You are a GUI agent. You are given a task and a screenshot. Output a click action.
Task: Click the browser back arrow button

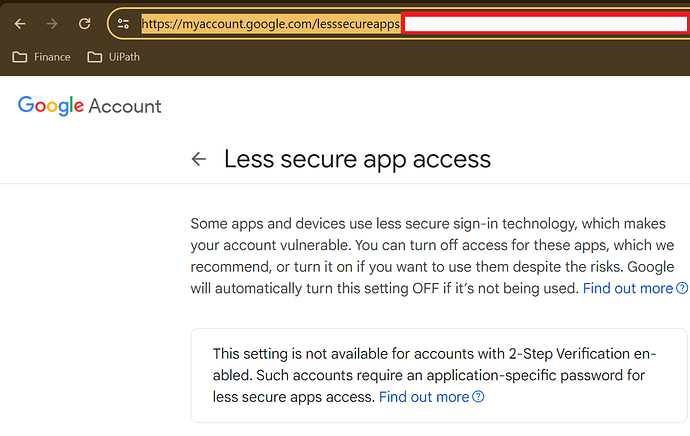(20, 23)
